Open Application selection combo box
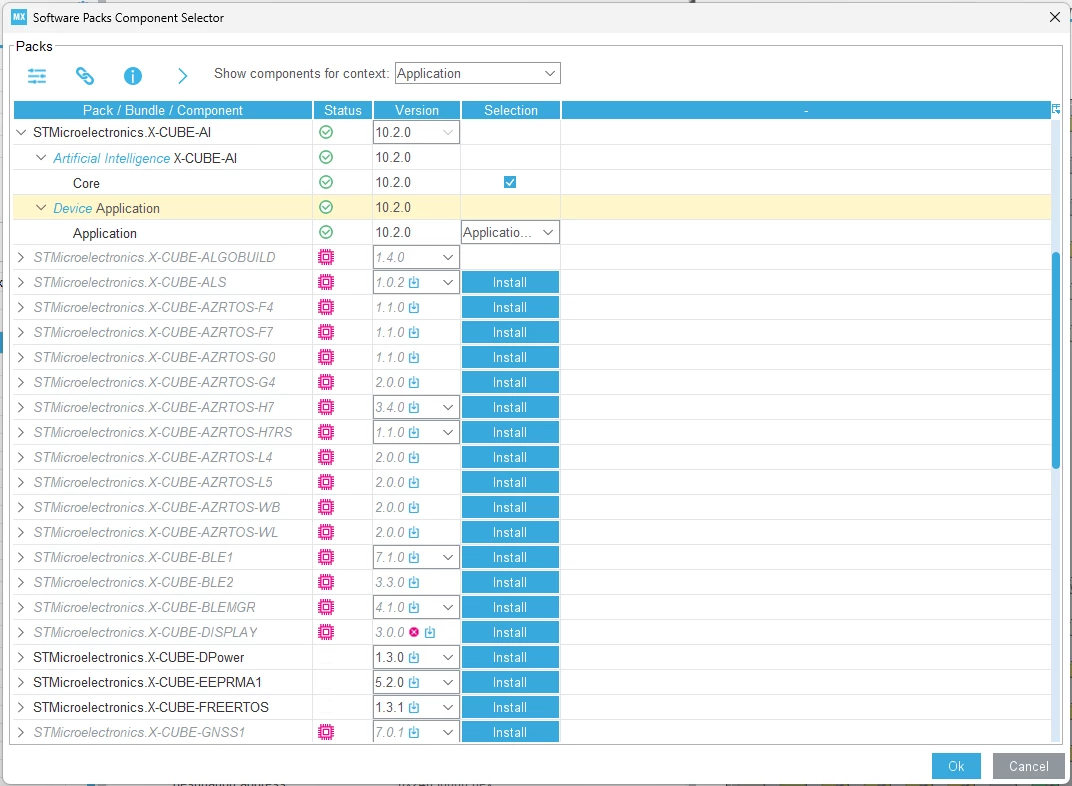The image size is (1072, 786). pos(510,232)
